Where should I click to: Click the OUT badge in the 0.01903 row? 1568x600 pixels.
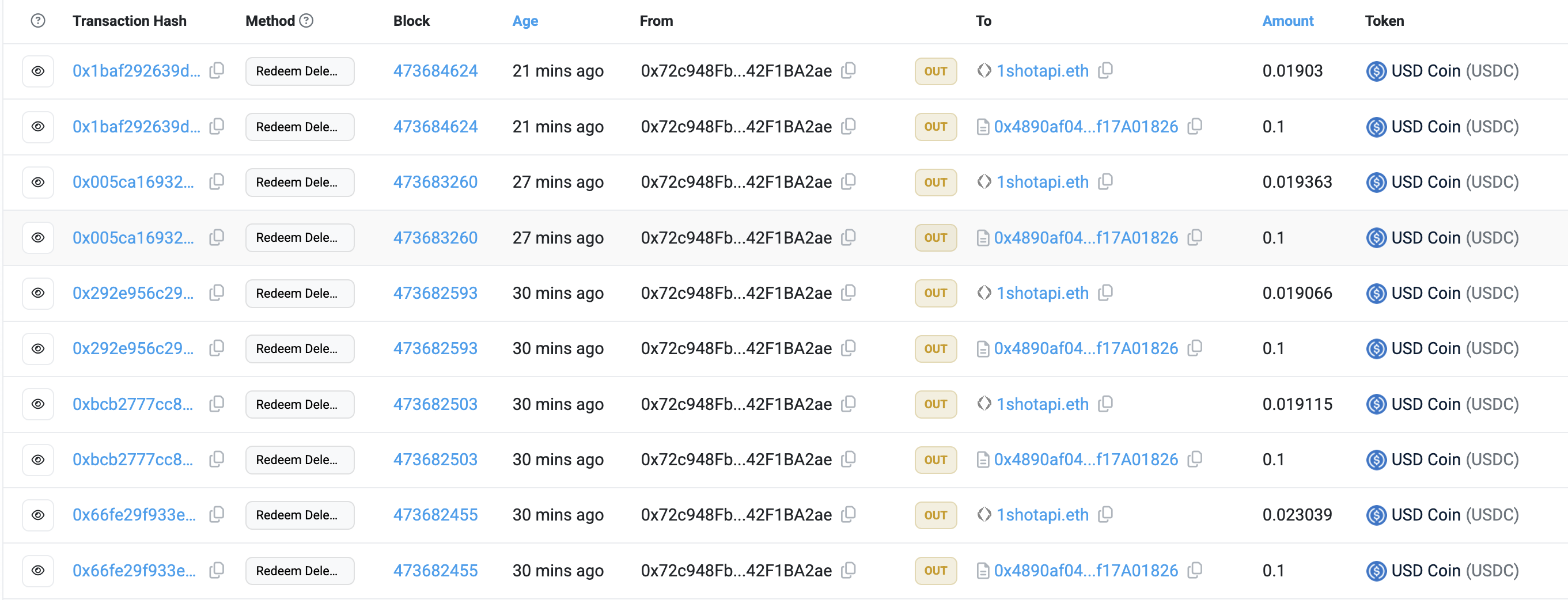pyautogui.click(x=935, y=71)
